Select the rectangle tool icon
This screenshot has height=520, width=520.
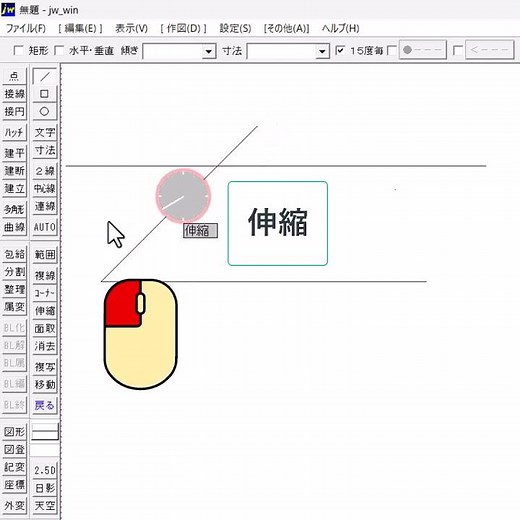click(x=45, y=94)
